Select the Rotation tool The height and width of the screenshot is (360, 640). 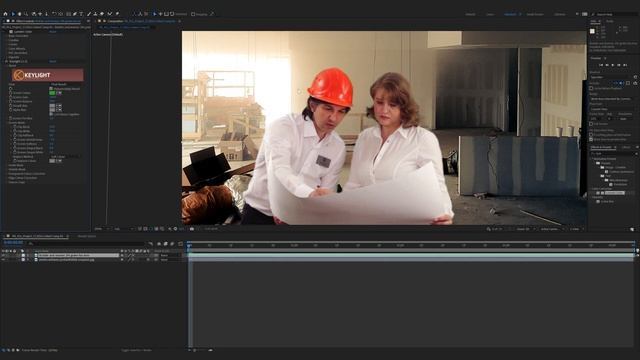point(53,14)
